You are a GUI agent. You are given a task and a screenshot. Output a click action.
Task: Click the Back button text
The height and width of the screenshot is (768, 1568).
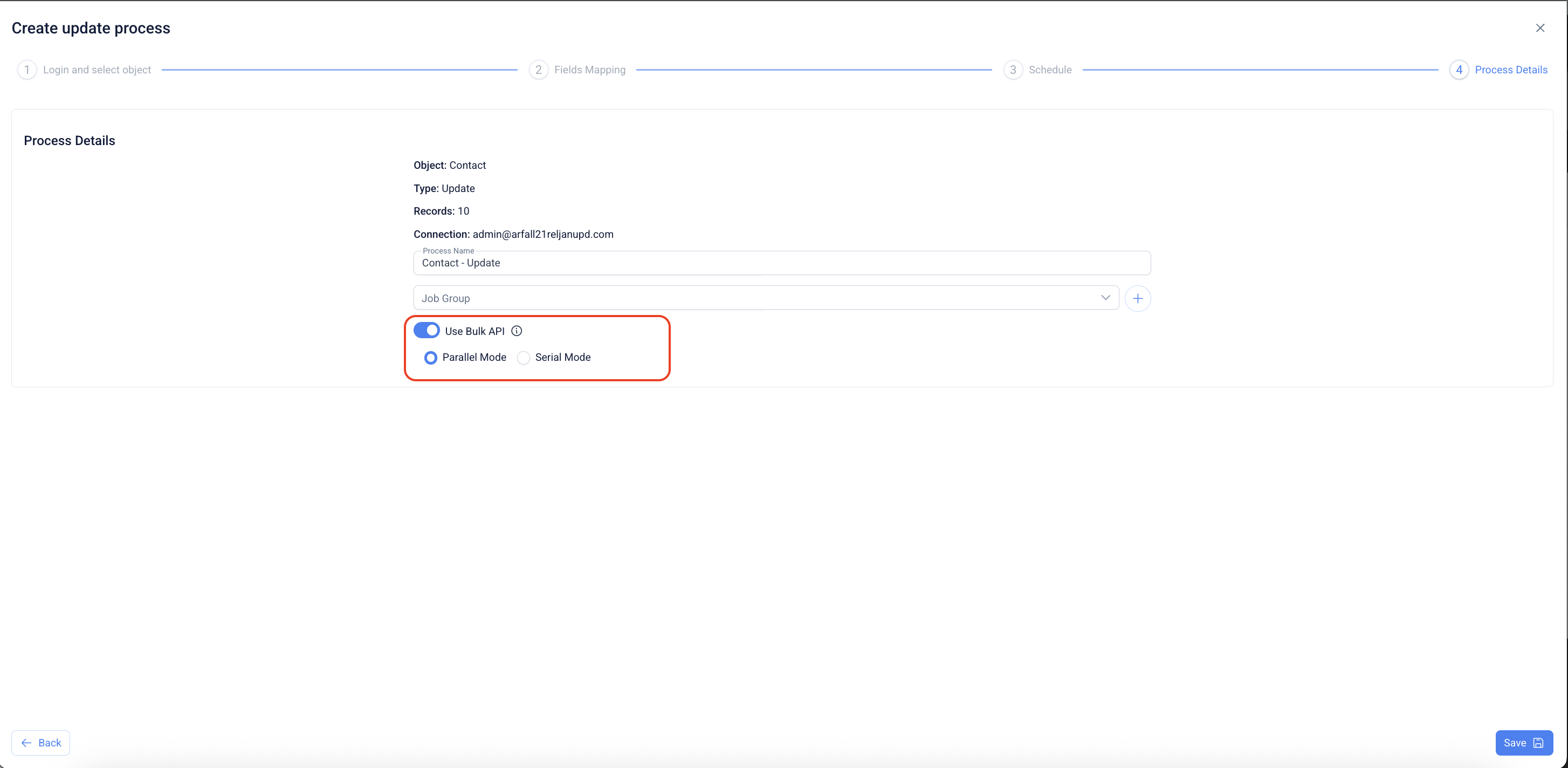50,743
